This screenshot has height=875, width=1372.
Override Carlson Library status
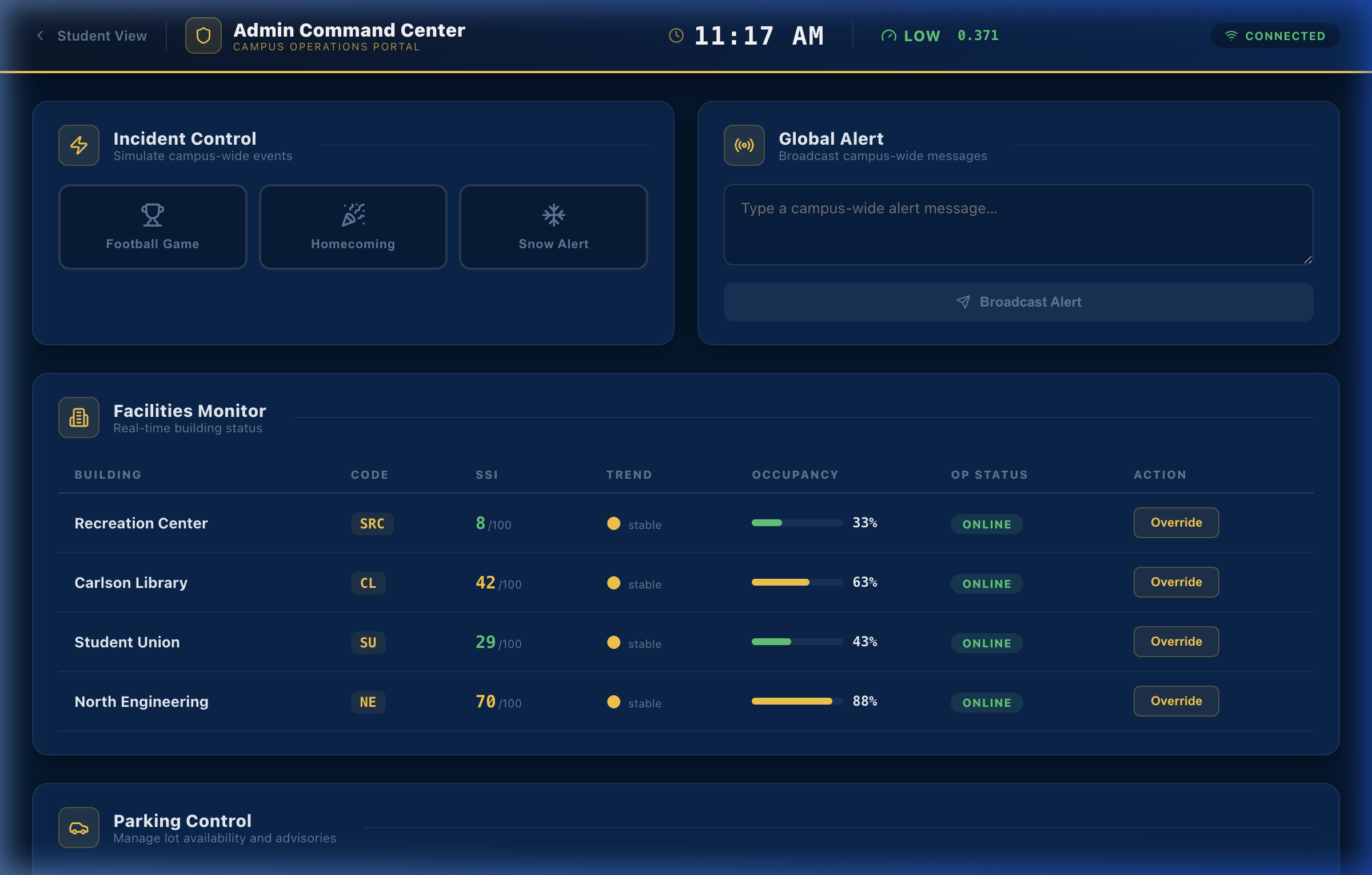pos(1176,582)
